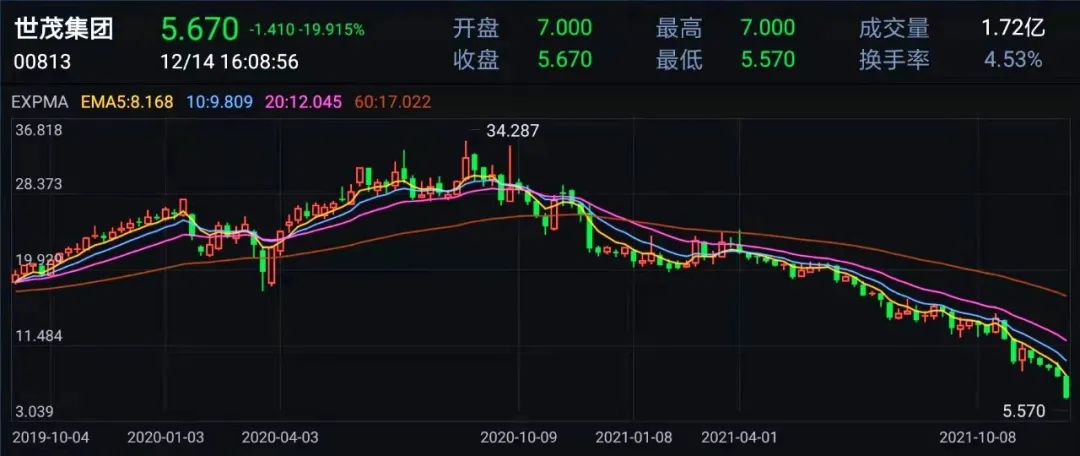This screenshot has width=1080, height=456.
Task: Click the last green candlestick at far right
Action: pyautogui.click(x=1066, y=386)
